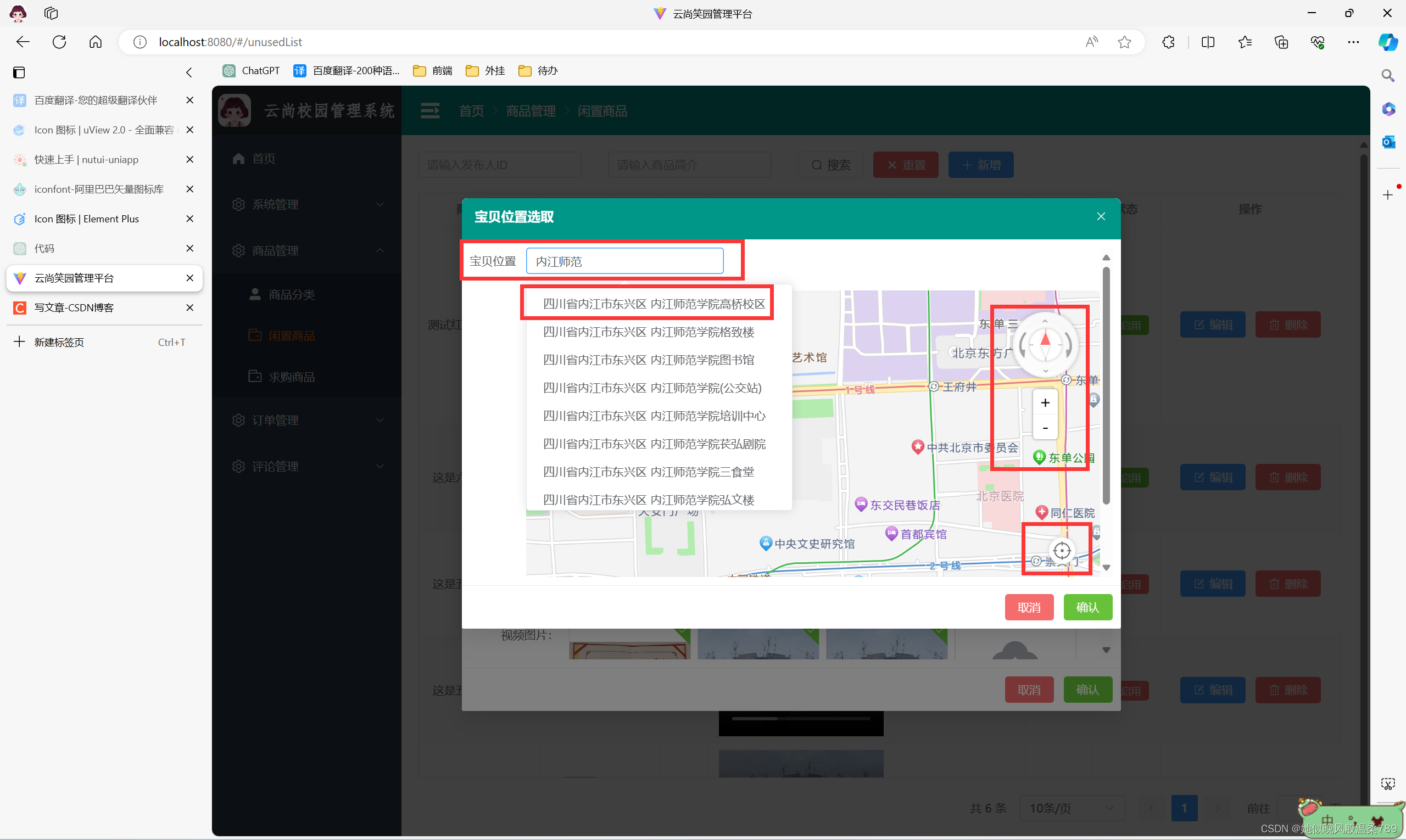This screenshot has width=1406, height=840.
Task: Open the browser settings and more menu
Action: click(1353, 42)
